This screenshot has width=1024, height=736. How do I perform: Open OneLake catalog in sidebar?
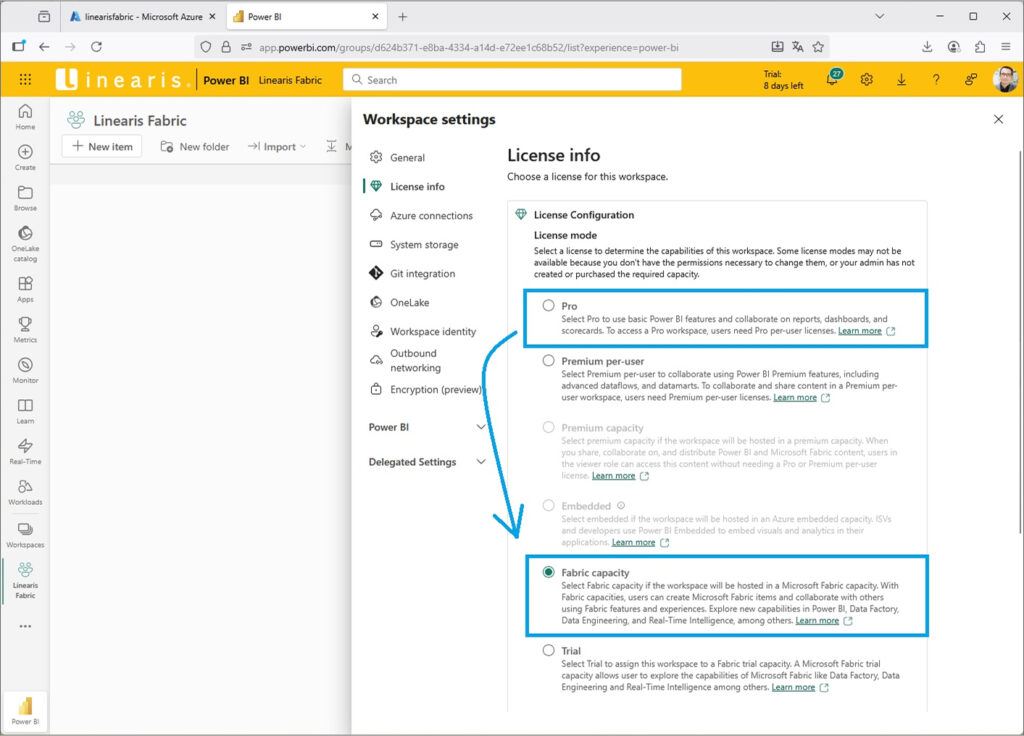click(x=25, y=244)
